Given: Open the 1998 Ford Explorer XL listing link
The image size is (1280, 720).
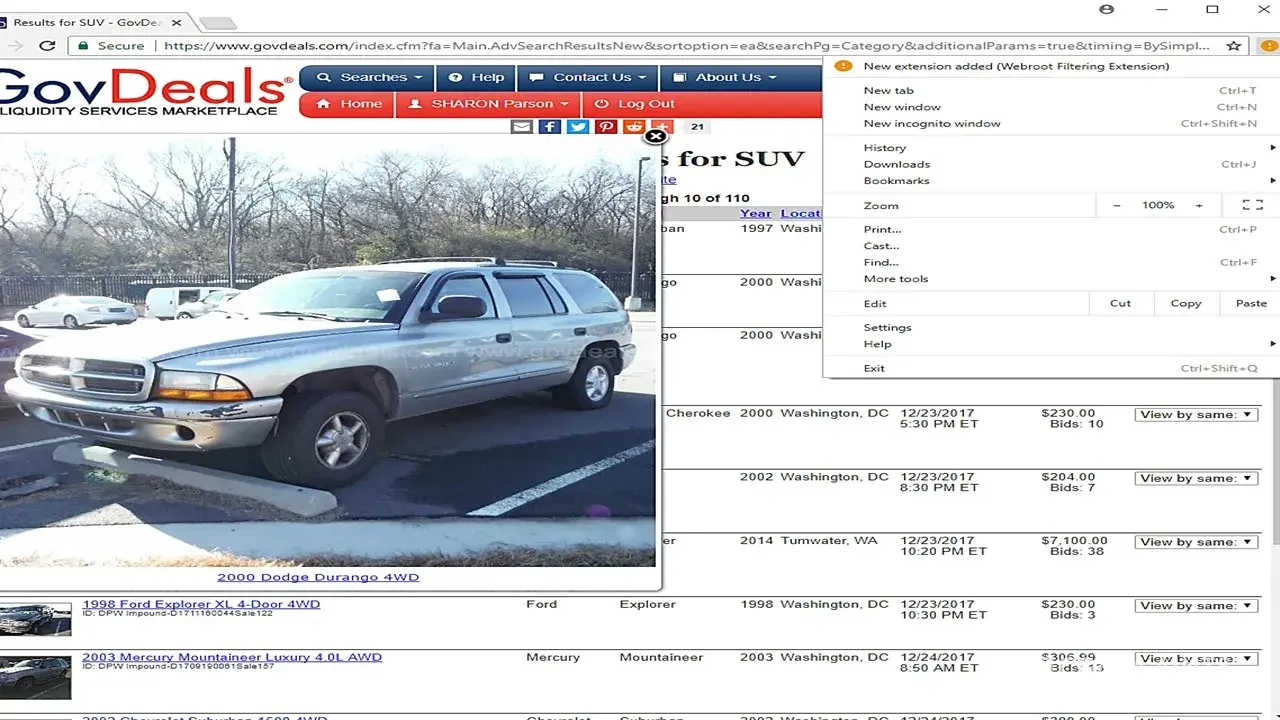Looking at the screenshot, I should pos(201,604).
